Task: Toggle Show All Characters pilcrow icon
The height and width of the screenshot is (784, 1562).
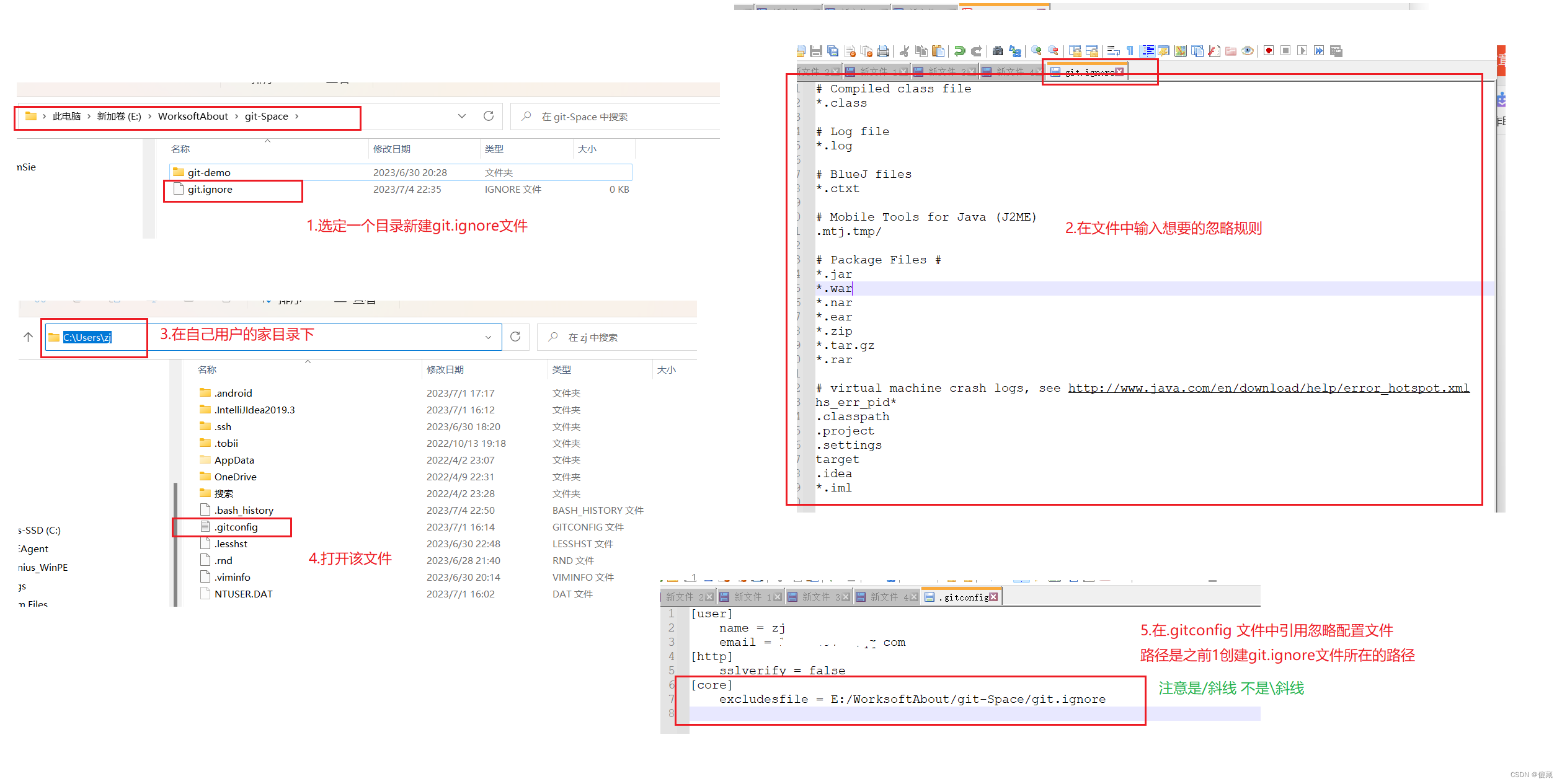Action: (1130, 51)
